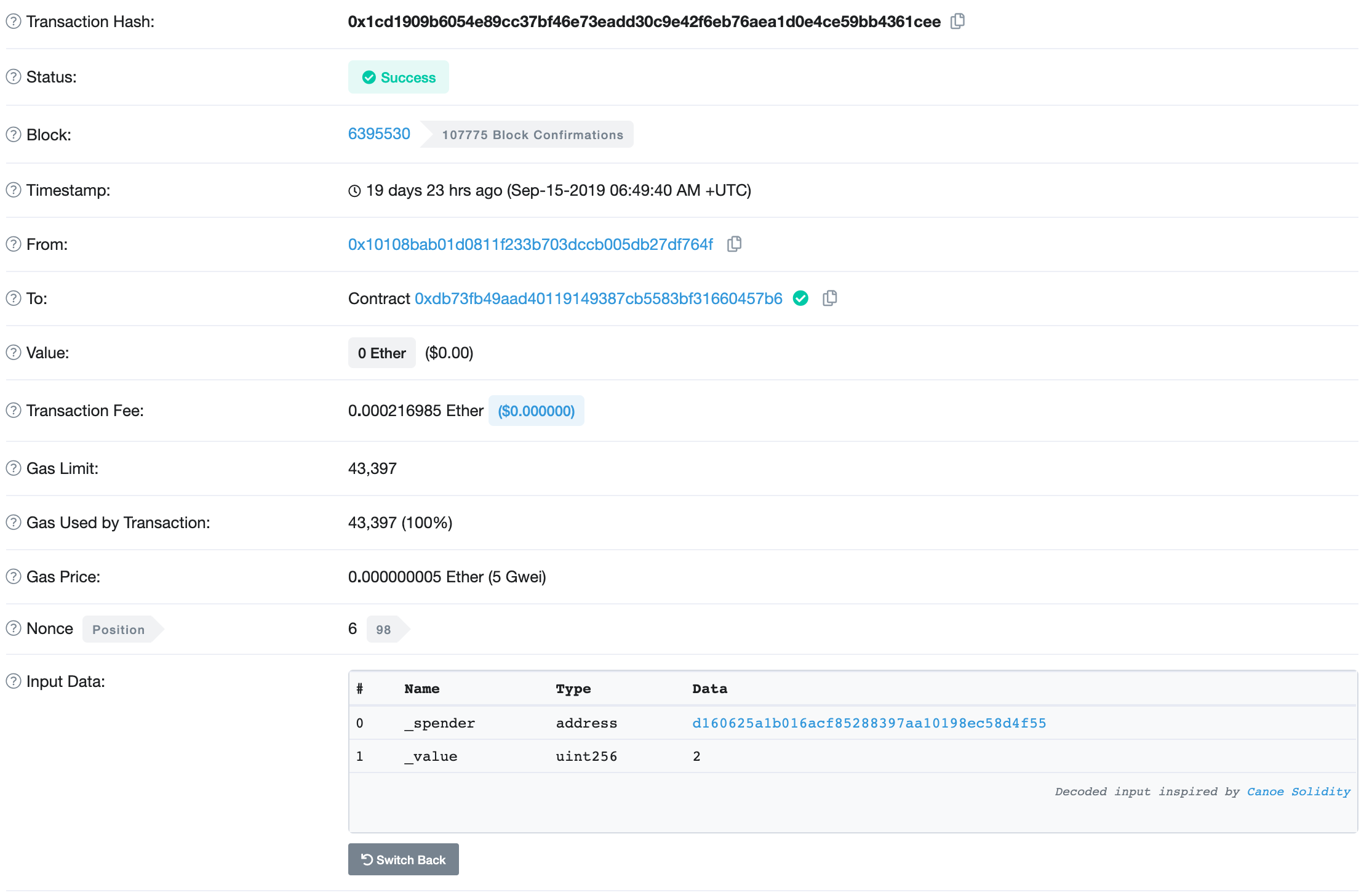Click the transaction fee dollar value badge
This screenshot has height=895, width=1372.
[536, 411]
